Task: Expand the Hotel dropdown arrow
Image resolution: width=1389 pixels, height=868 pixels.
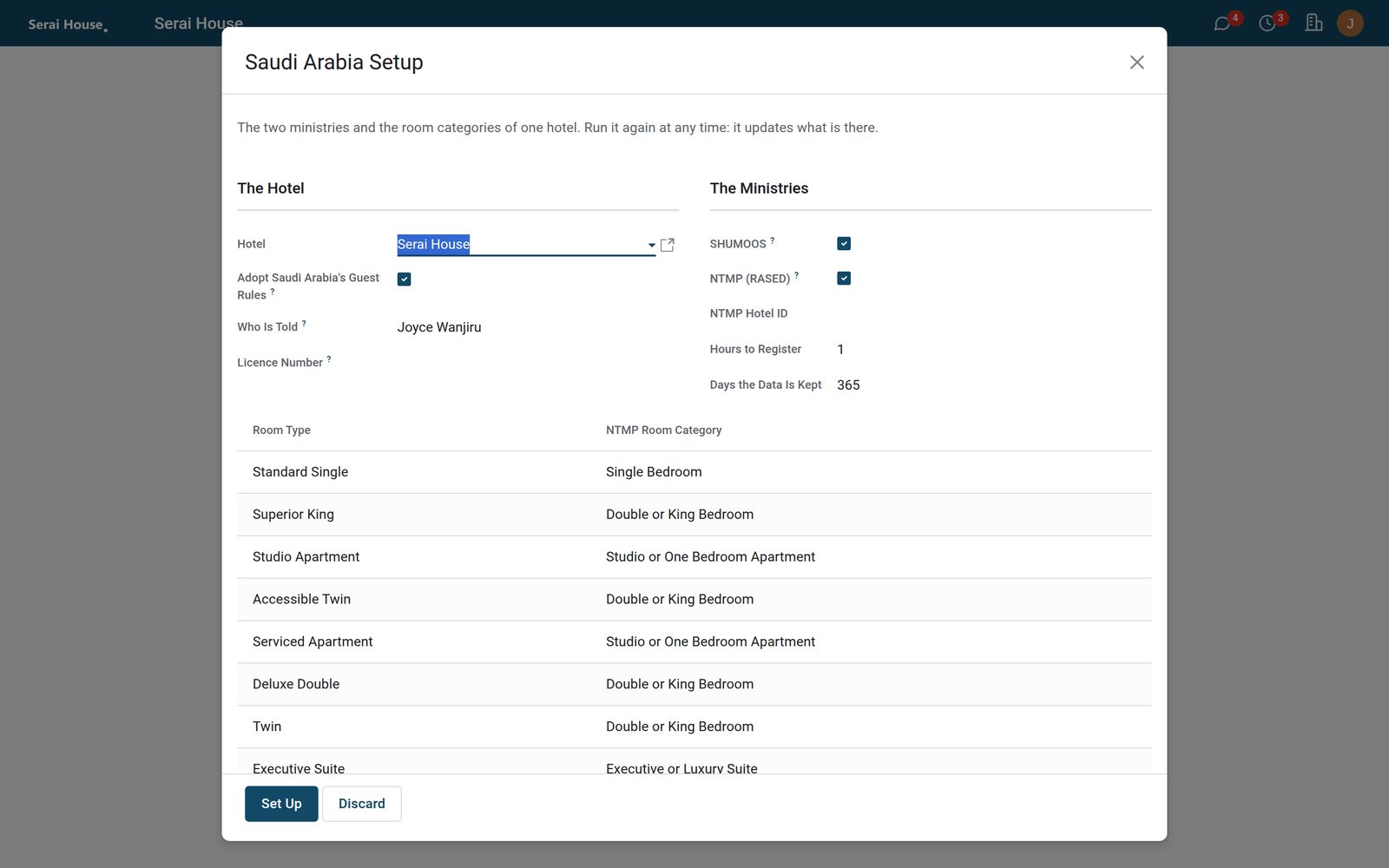Action: tap(651, 246)
